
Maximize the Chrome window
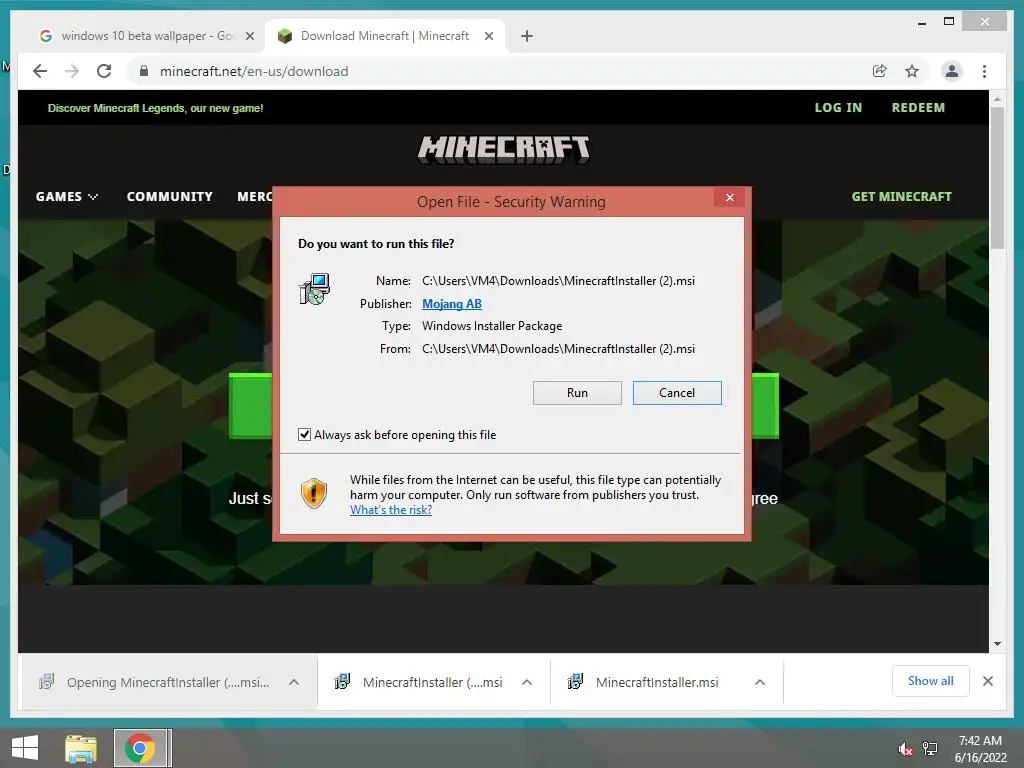coord(949,22)
